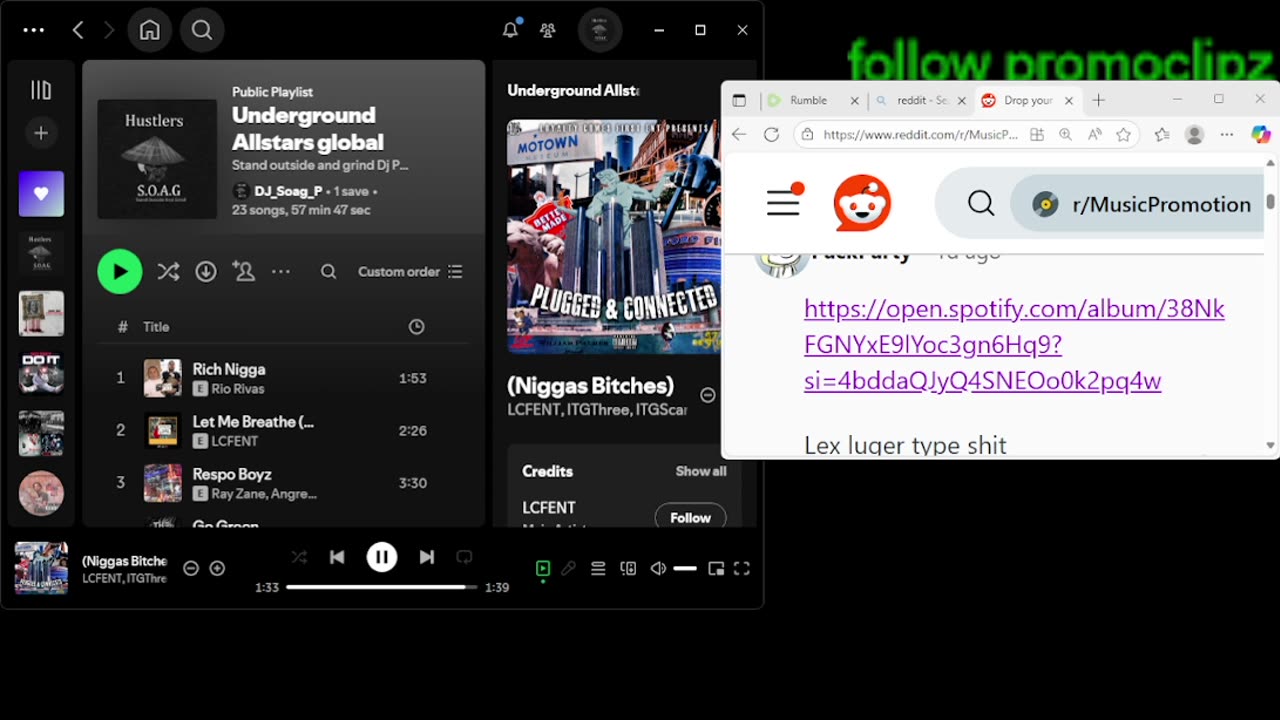The image size is (1280, 720).
Task: Open Spotify three-dot main menu
Action: click(x=33, y=30)
